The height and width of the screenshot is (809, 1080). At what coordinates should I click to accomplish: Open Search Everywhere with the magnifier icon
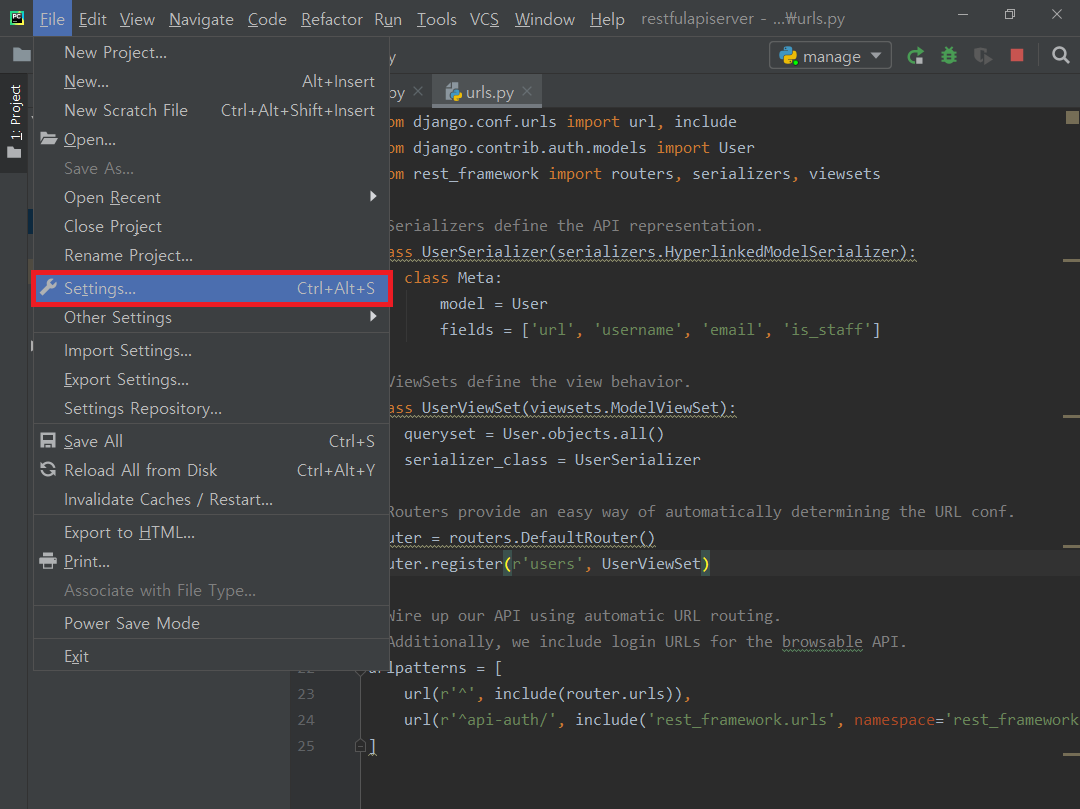(x=1061, y=56)
